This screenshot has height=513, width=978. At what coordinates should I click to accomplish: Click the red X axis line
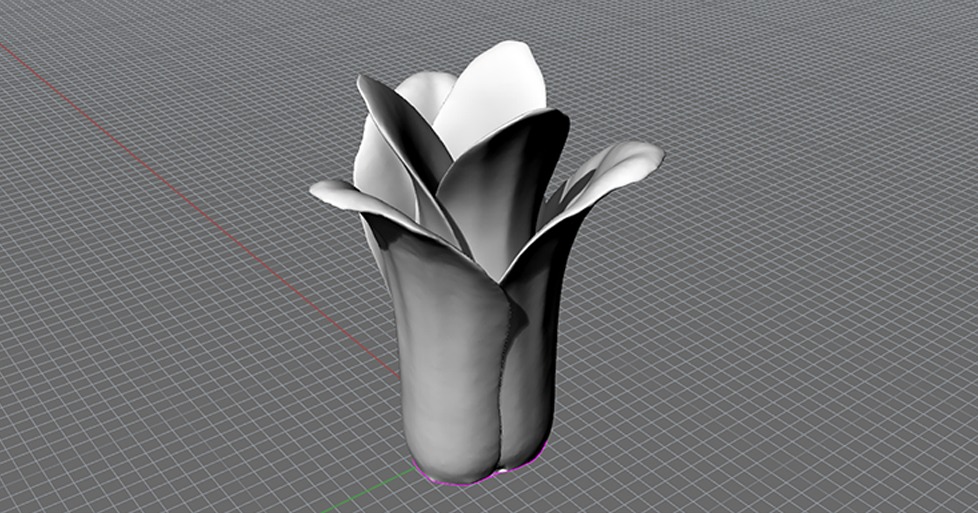pyautogui.click(x=200, y=200)
